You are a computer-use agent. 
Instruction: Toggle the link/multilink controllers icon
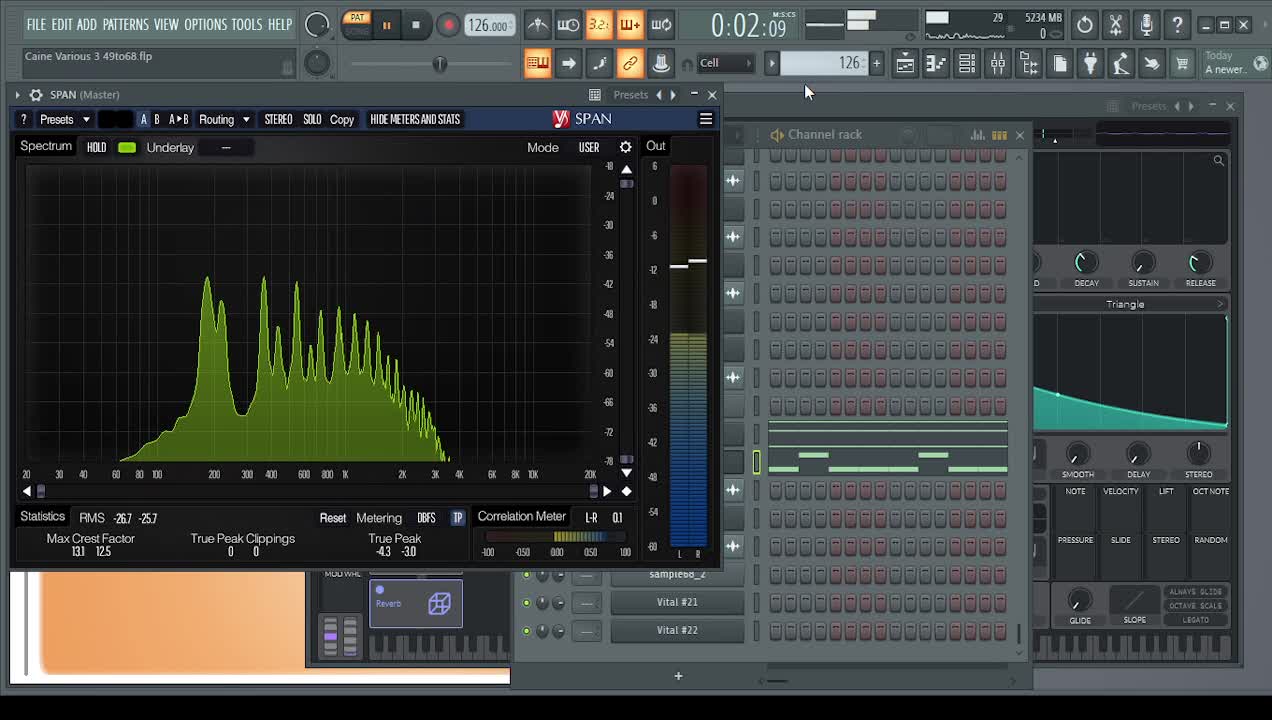pos(630,64)
